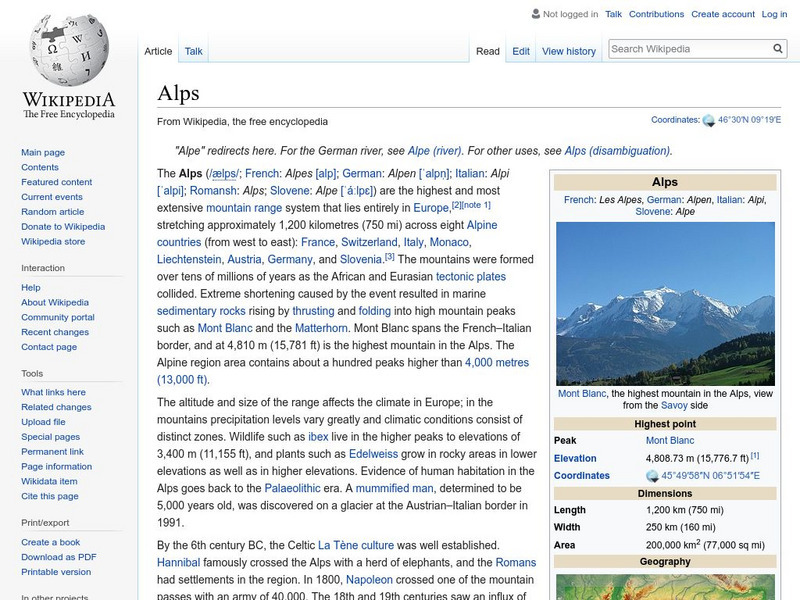Image resolution: width=800 pixels, height=600 pixels.
Task: Open the Help link
Action: coord(31,287)
